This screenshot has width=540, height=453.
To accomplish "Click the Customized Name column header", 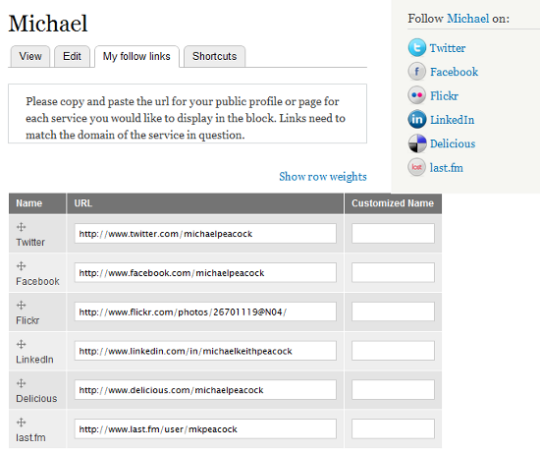I will [392, 203].
